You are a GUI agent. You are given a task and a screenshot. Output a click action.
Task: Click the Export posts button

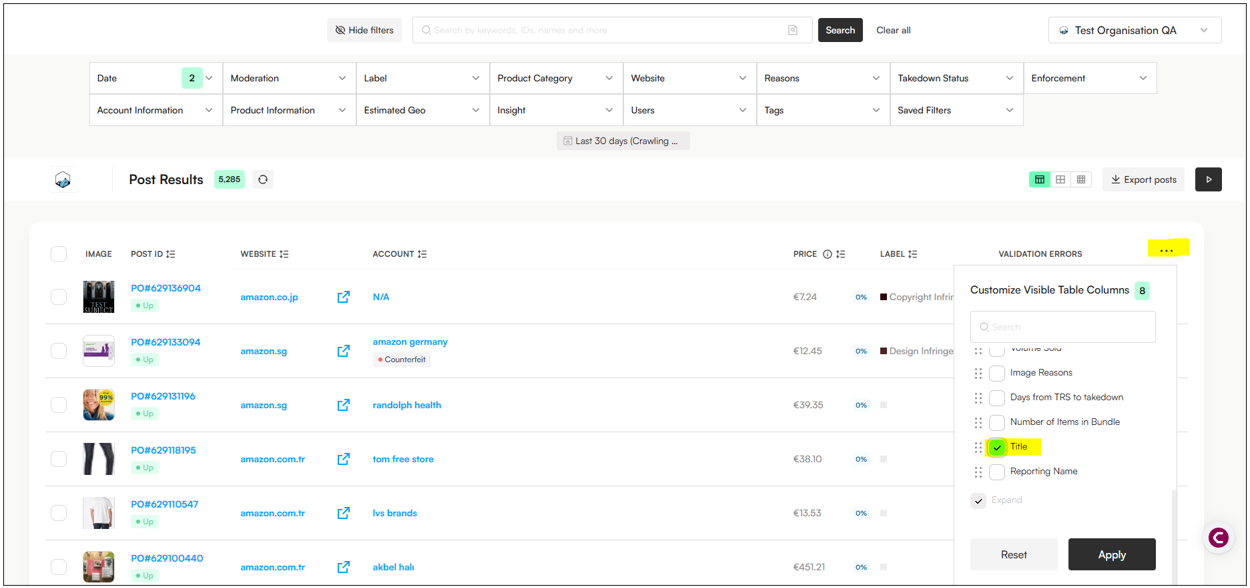click(x=1144, y=180)
